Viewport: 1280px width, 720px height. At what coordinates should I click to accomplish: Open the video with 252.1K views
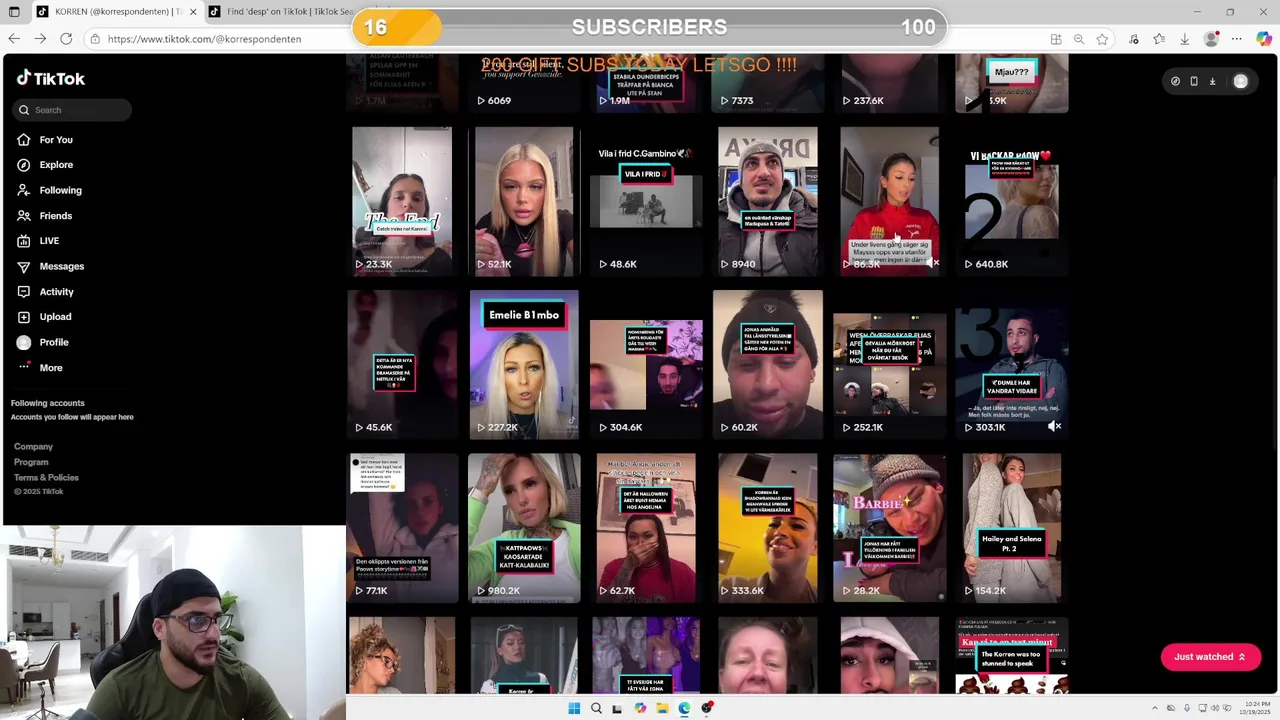889,365
